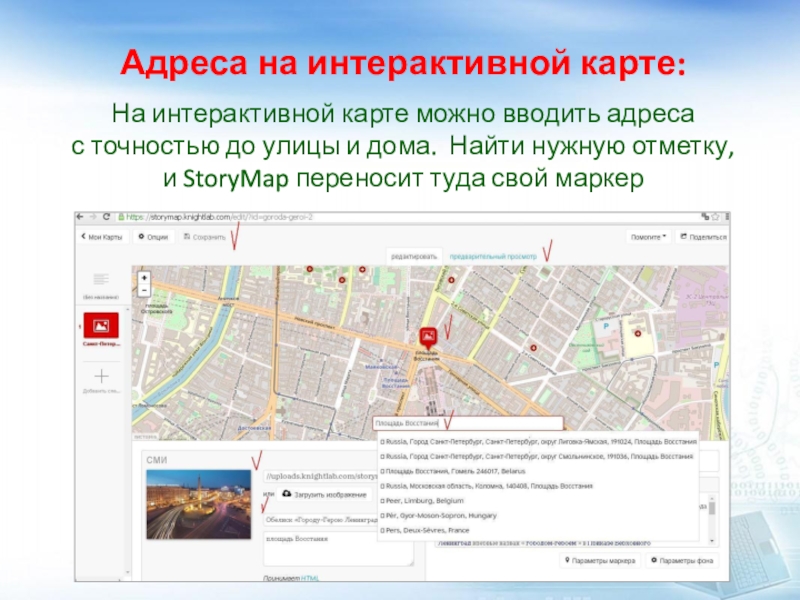The width and height of the screenshot is (800, 600).
Task: Click the площадь Восстания credit text area
Action: (338, 548)
